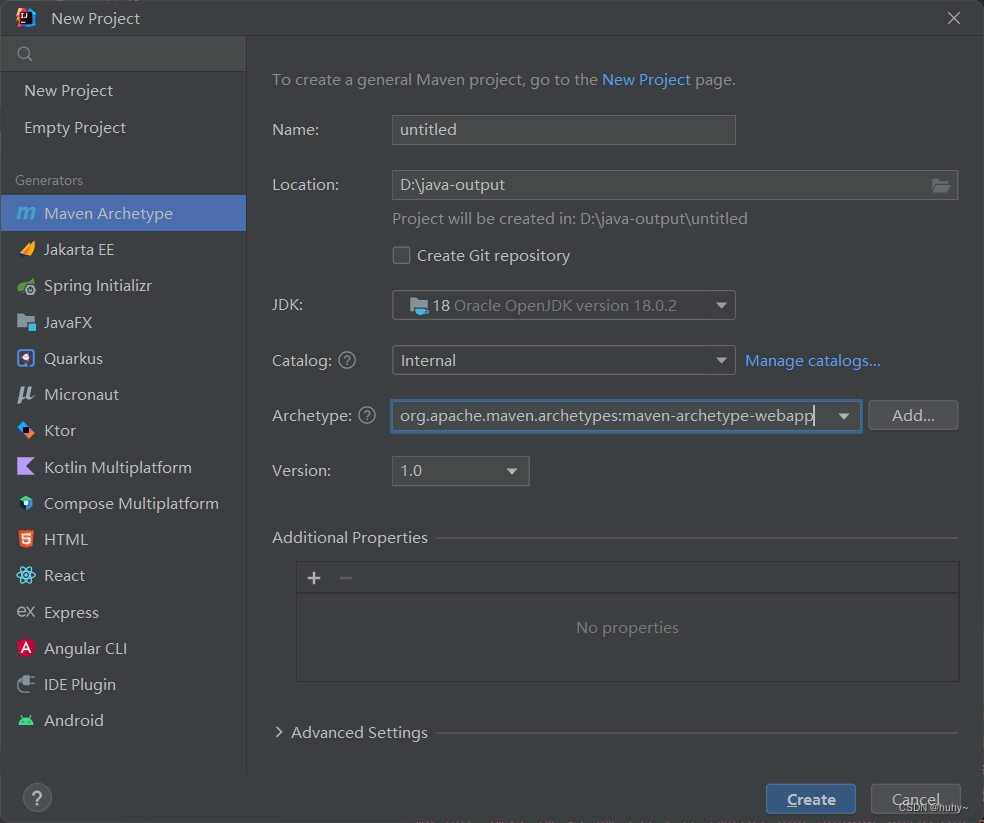Close the New Project dialog
The height and width of the screenshot is (823, 984).
954,18
